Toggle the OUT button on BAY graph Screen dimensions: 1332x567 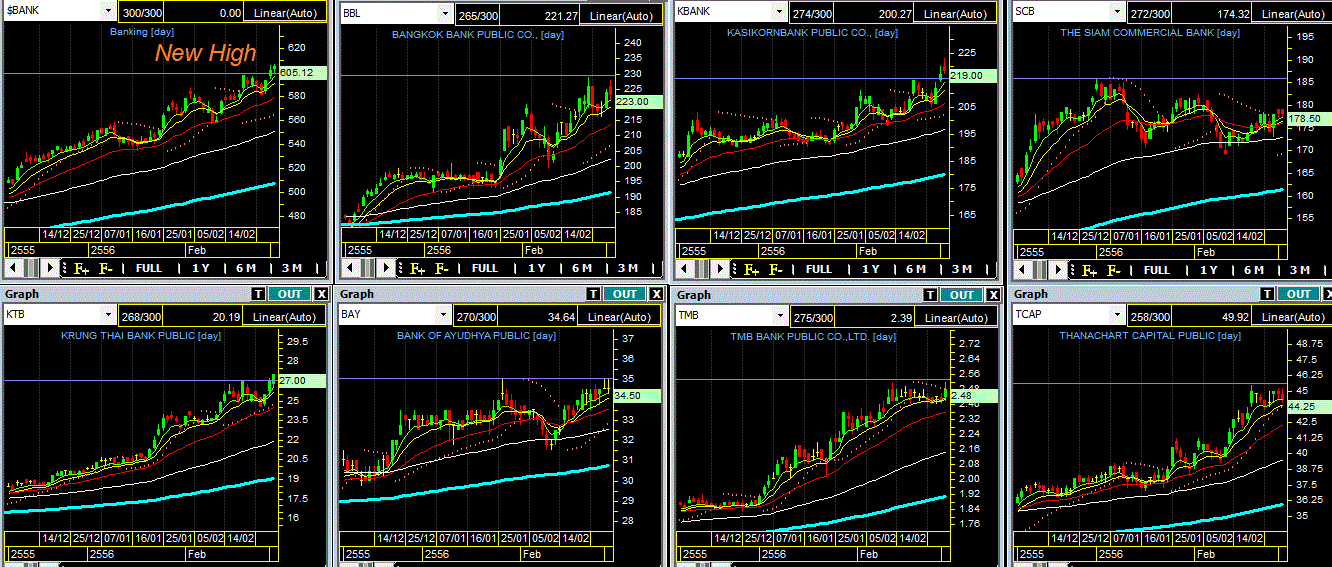[625, 294]
